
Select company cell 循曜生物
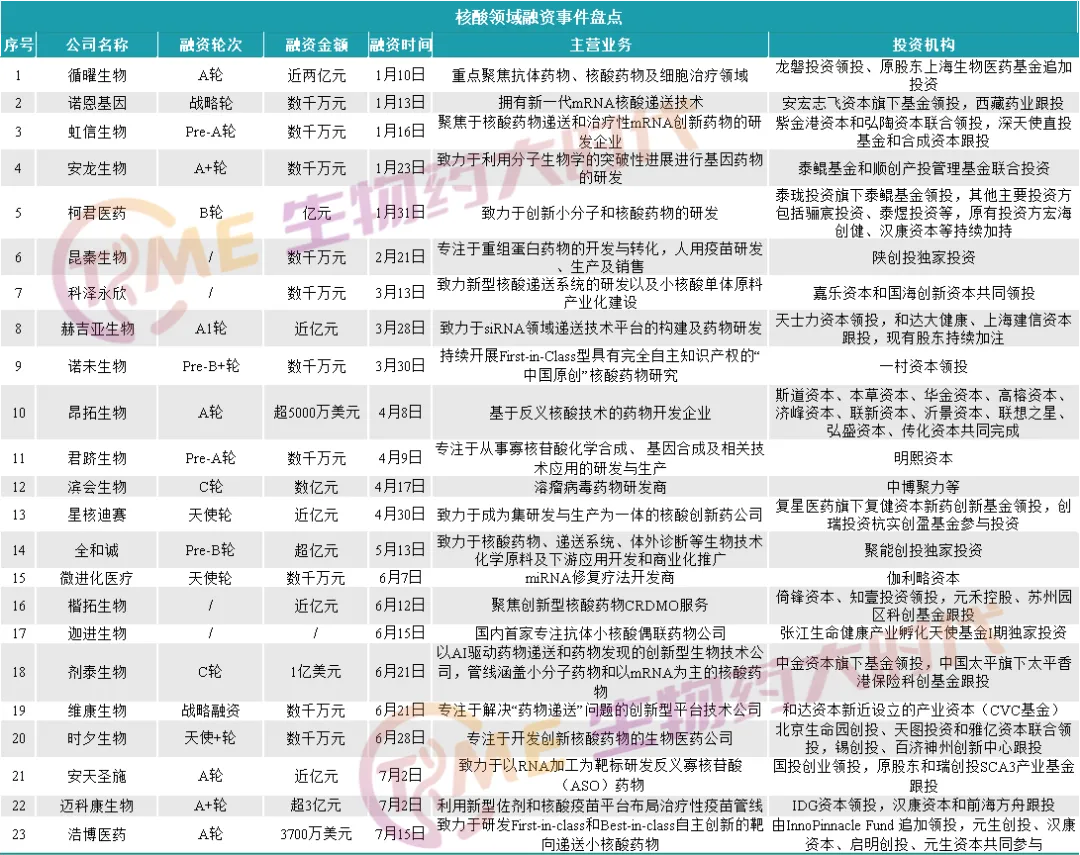click(97, 75)
